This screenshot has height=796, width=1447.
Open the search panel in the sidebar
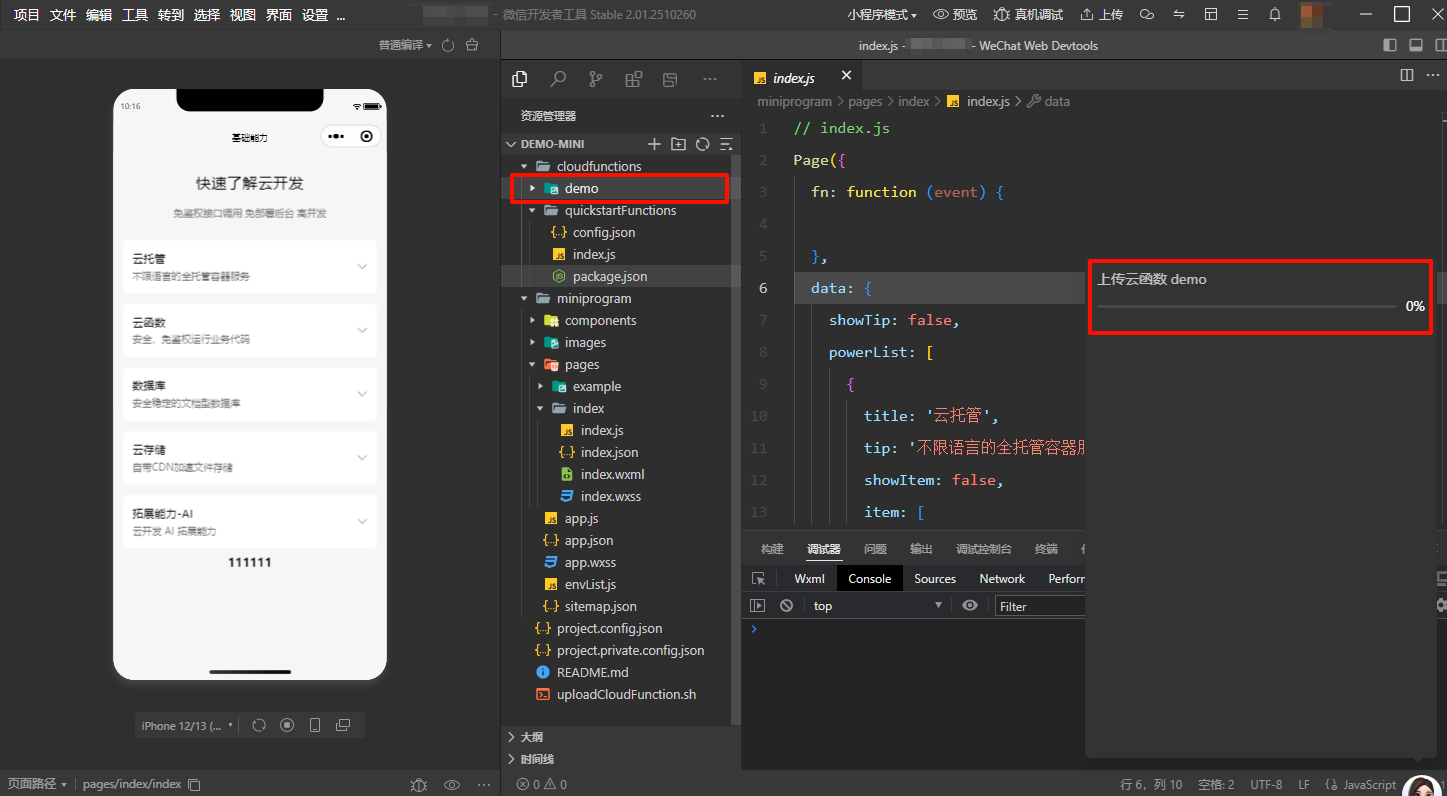point(558,79)
